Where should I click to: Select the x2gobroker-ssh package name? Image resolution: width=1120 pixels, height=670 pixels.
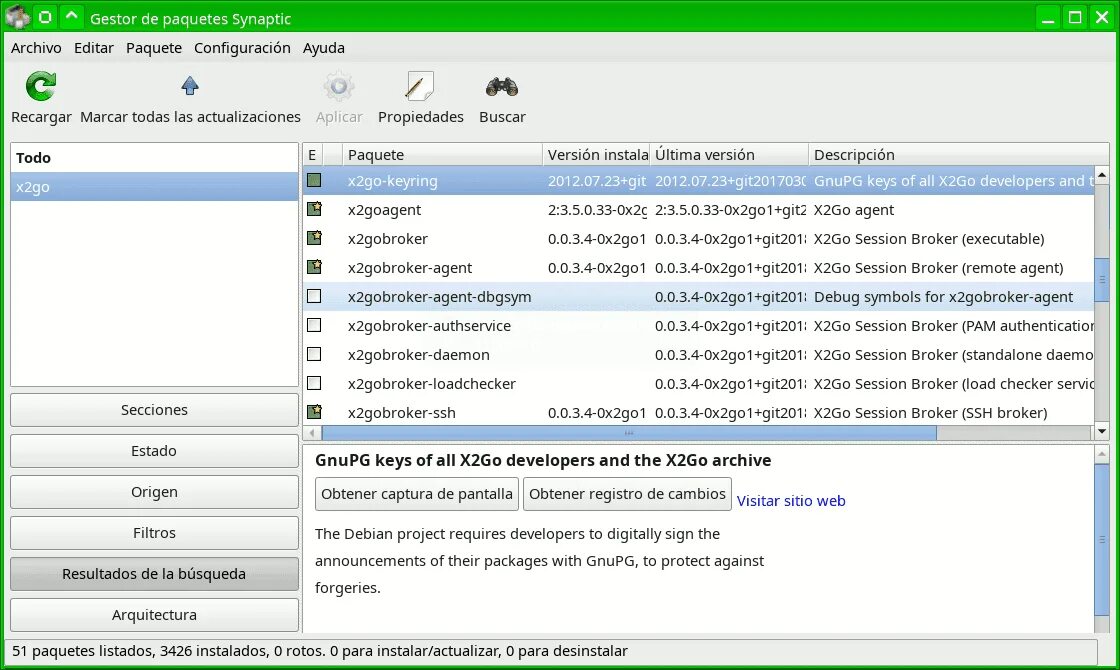click(x=401, y=413)
